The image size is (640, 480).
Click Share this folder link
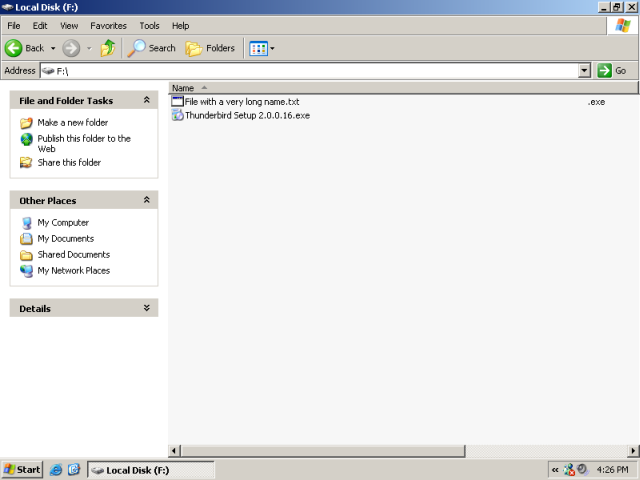tap(69, 162)
